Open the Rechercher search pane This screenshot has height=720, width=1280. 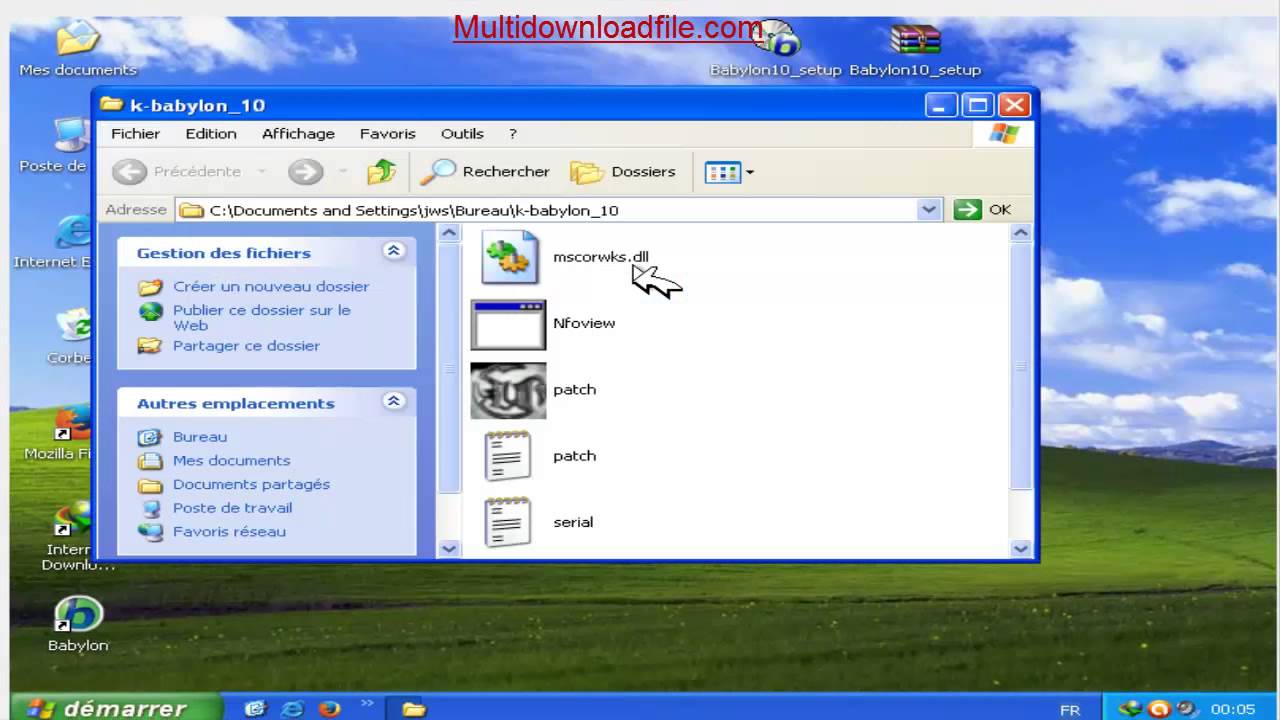click(x=486, y=172)
